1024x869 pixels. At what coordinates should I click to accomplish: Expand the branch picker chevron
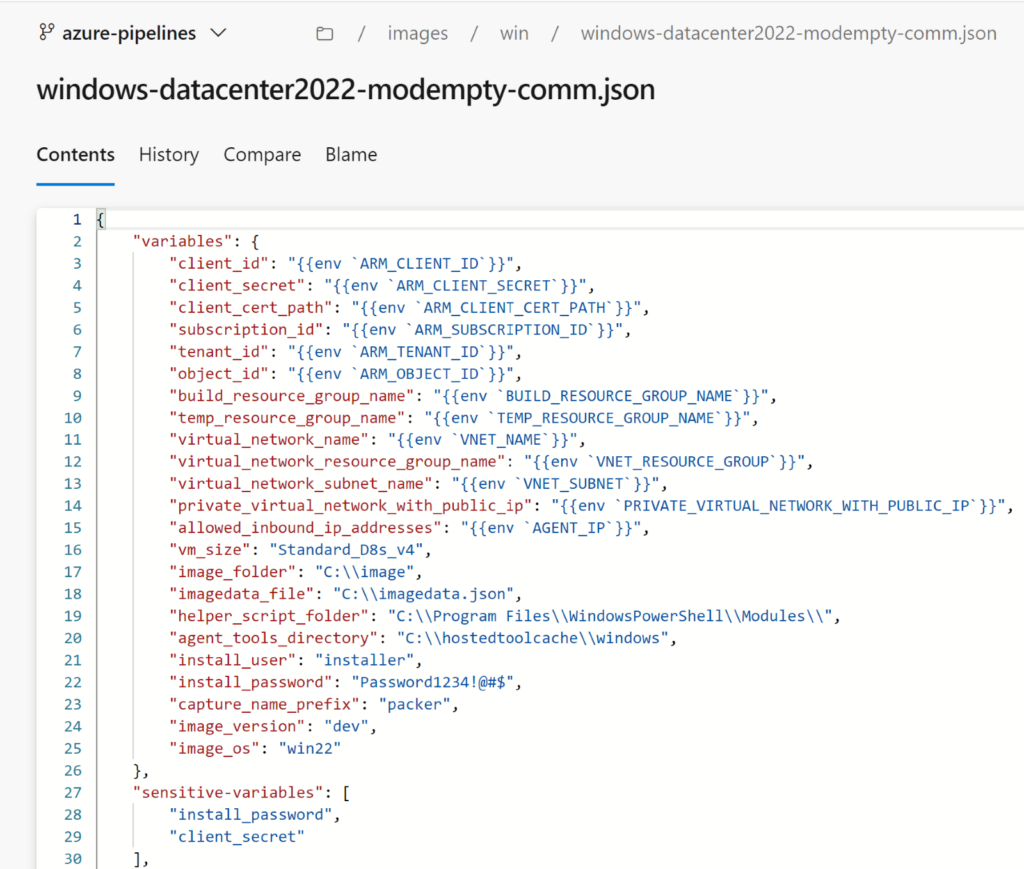(218, 33)
